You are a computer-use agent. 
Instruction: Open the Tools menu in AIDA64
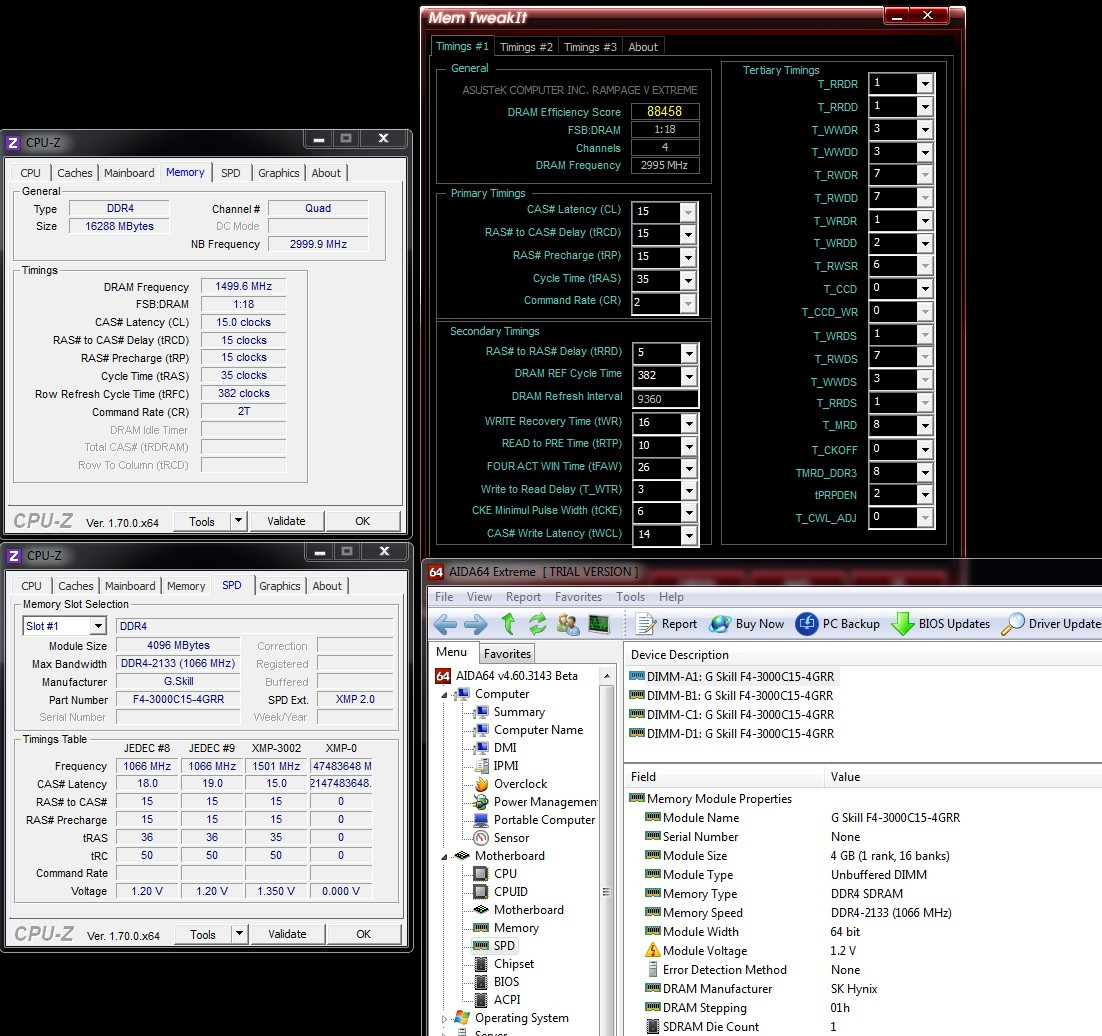click(630, 597)
